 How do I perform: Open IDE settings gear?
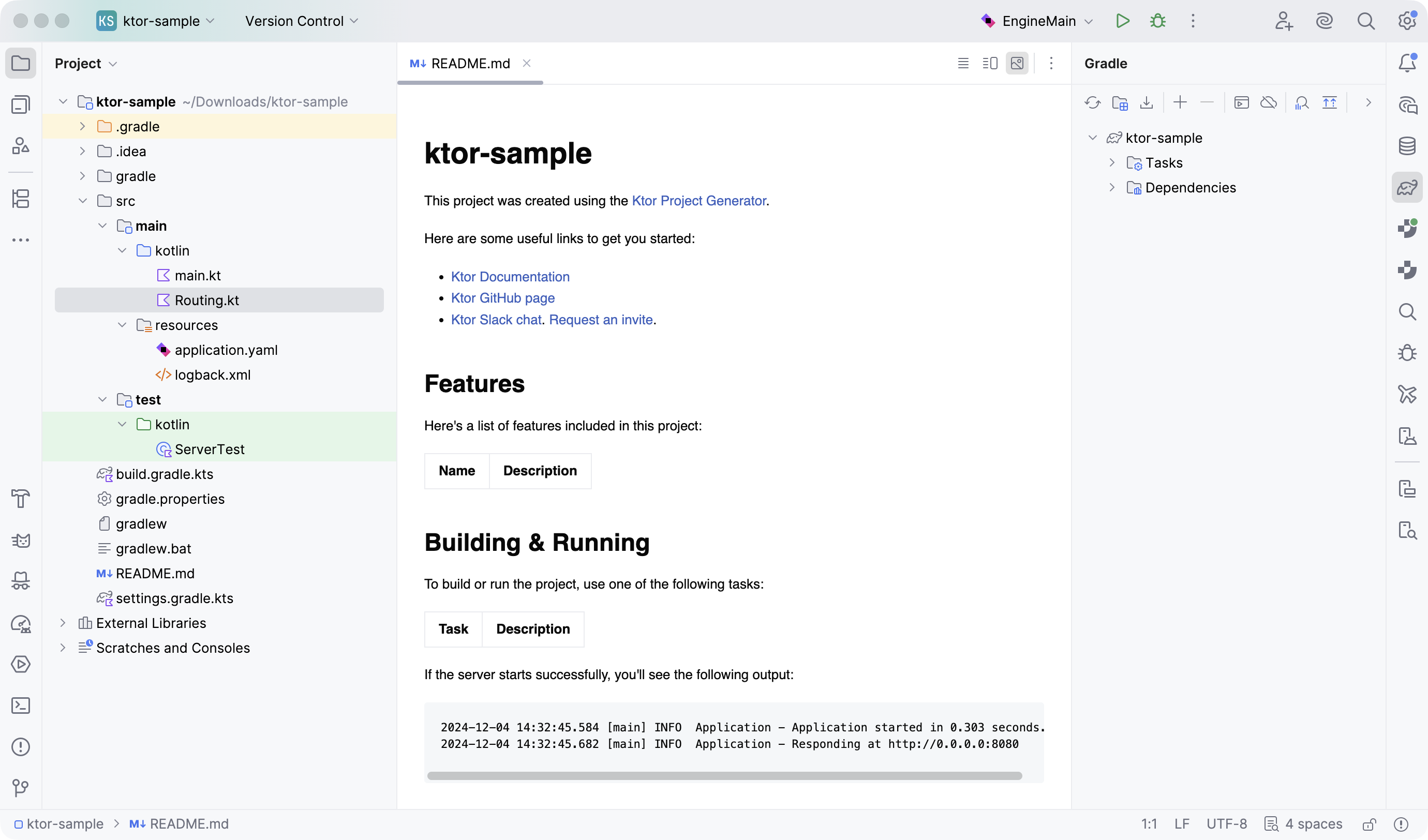point(1407,21)
